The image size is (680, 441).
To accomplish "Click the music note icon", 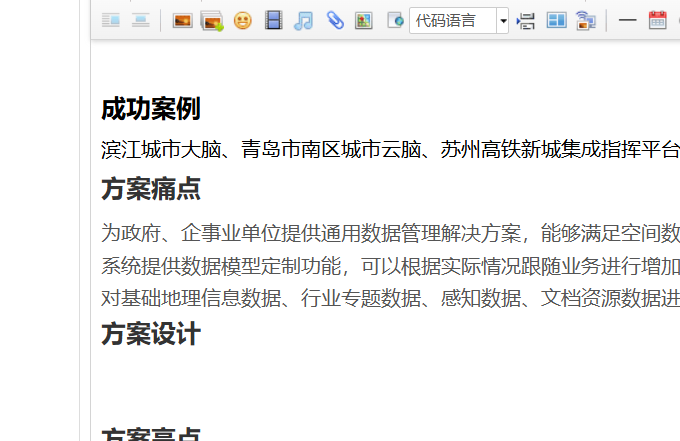I will pyautogui.click(x=303, y=20).
